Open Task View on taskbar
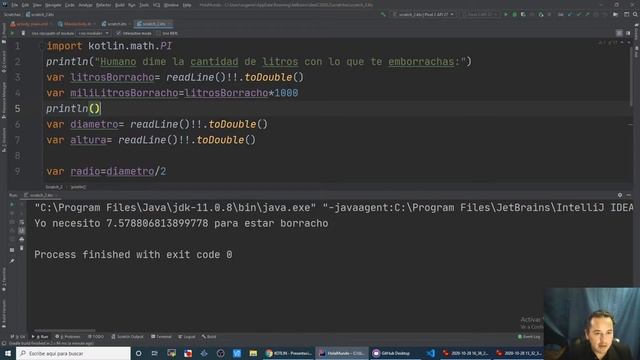 (x=155, y=353)
